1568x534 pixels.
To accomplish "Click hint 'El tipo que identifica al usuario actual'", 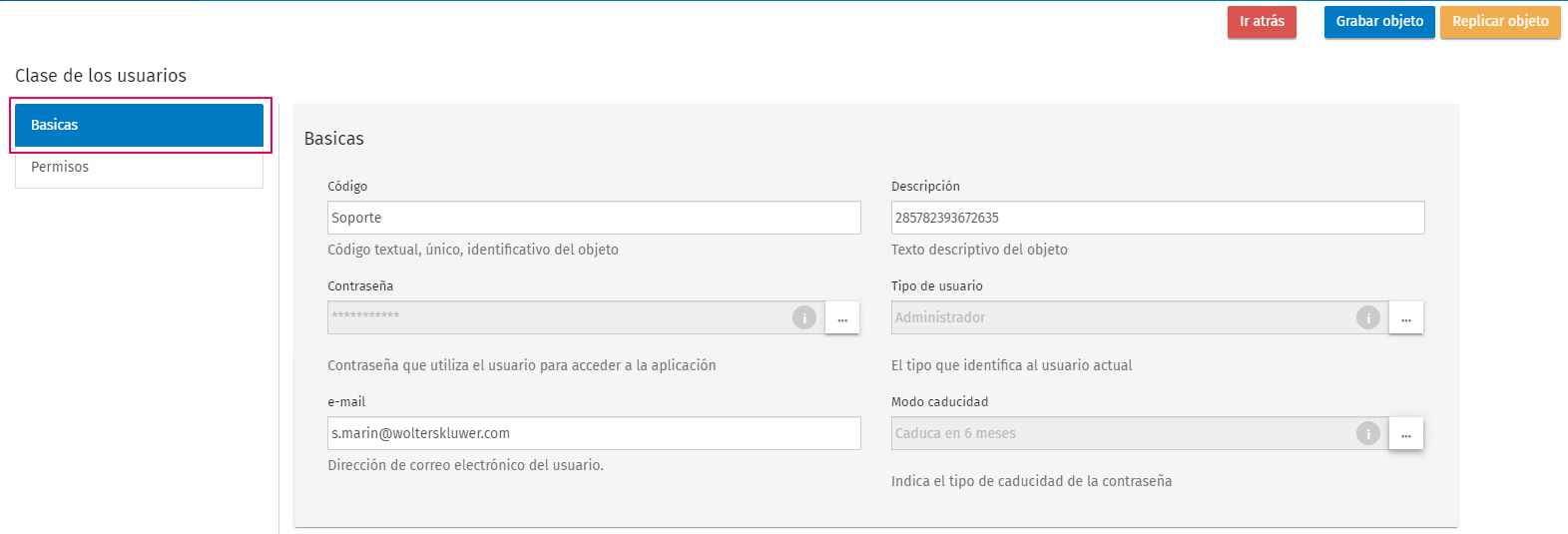I will coord(1011,365).
